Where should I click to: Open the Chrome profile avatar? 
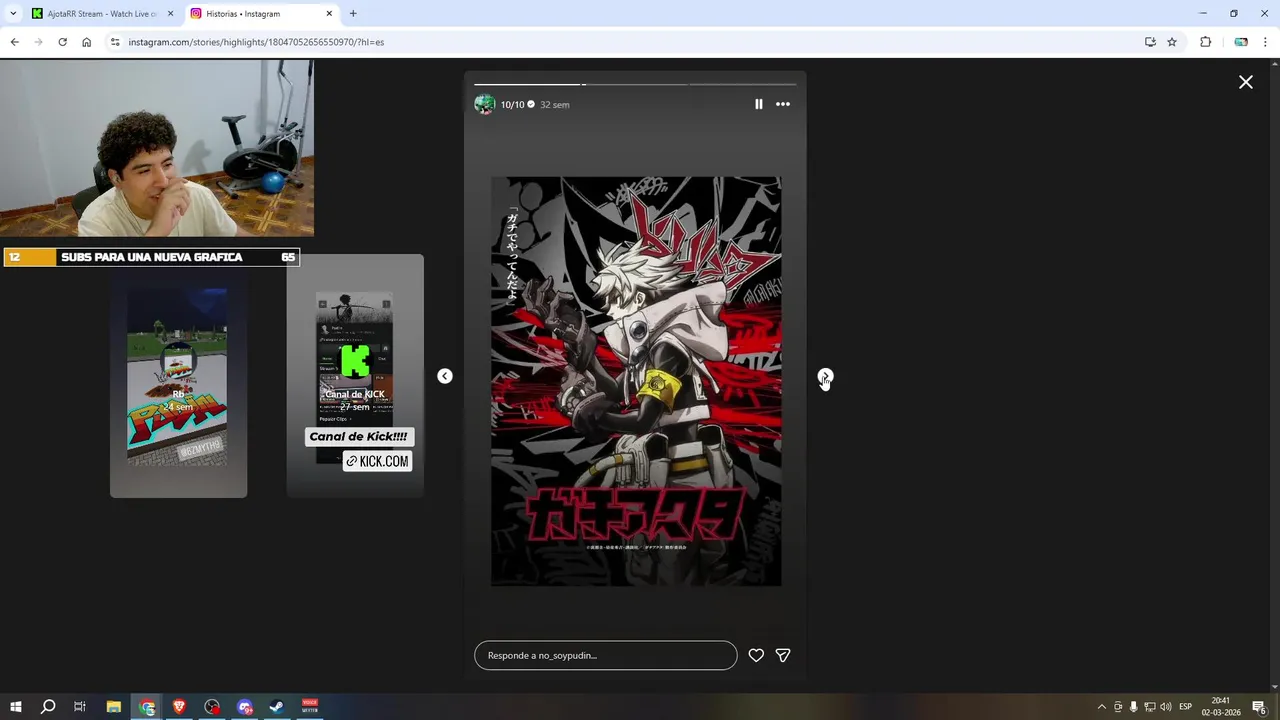(x=1241, y=42)
